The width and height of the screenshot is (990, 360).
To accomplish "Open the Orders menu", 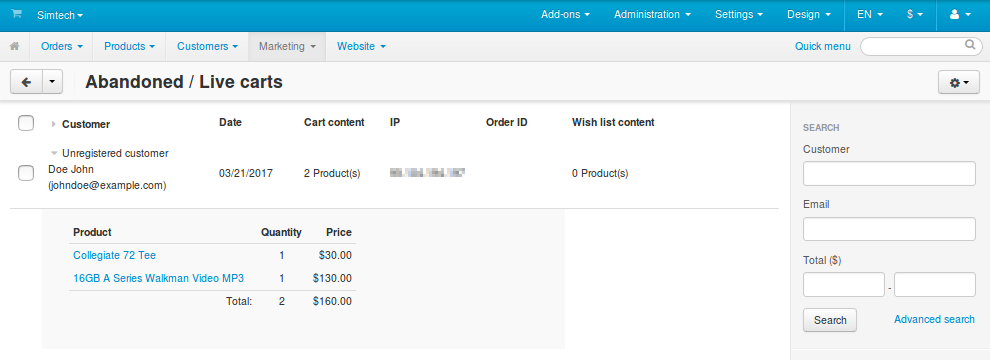I will 62,46.
